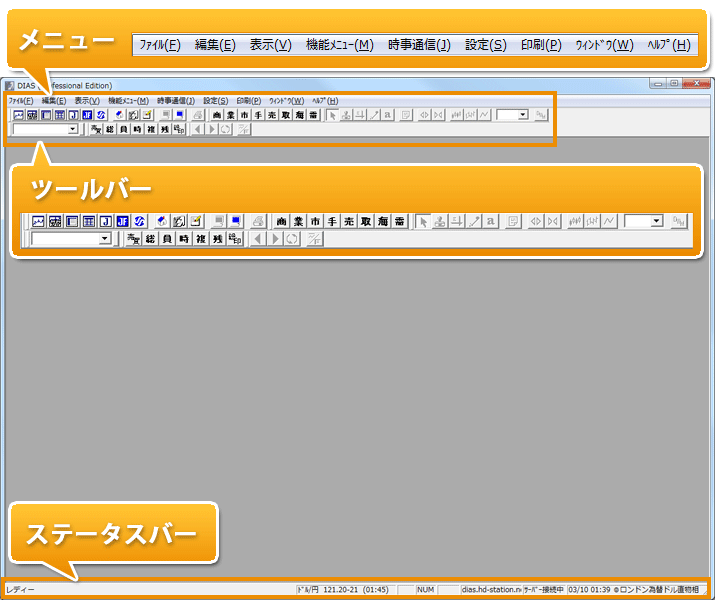Image resolution: width=715 pixels, height=600 pixels.
Task: Click the 商 icon in the enlarged toolbar
Action: tap(282, 221)
